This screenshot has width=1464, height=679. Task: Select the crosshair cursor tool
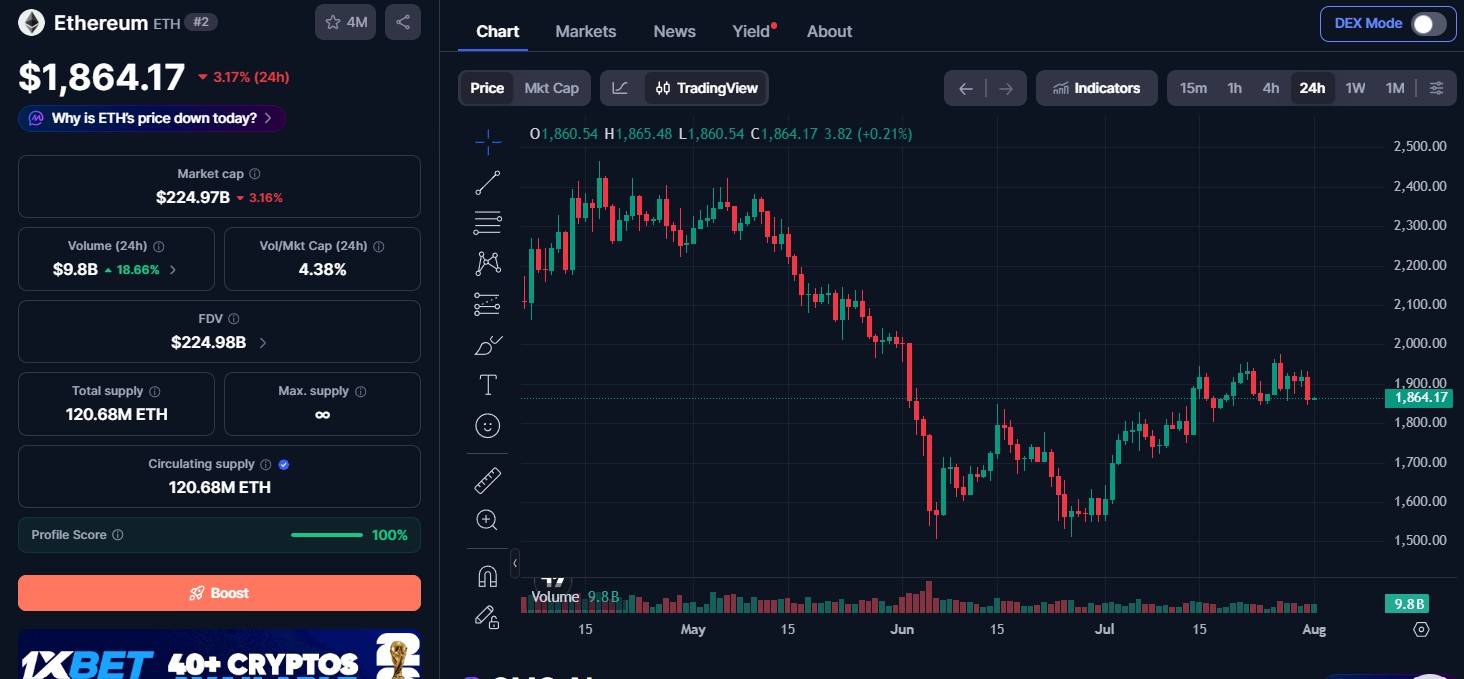click(x=488, y=142)
